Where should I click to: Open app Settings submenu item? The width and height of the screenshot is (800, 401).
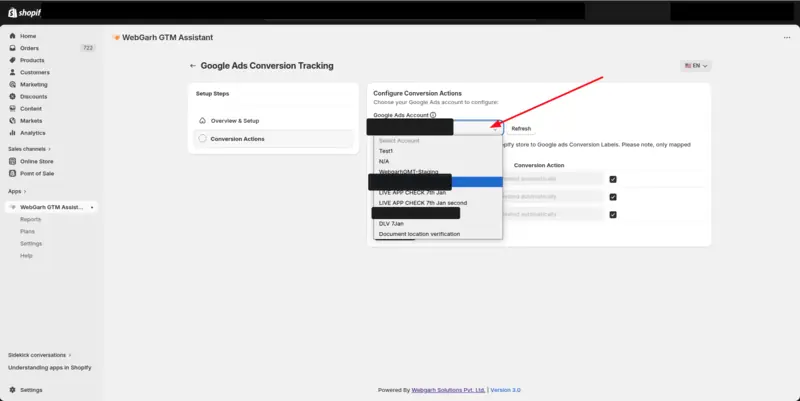pyautogui.click(x=31, y=244)
